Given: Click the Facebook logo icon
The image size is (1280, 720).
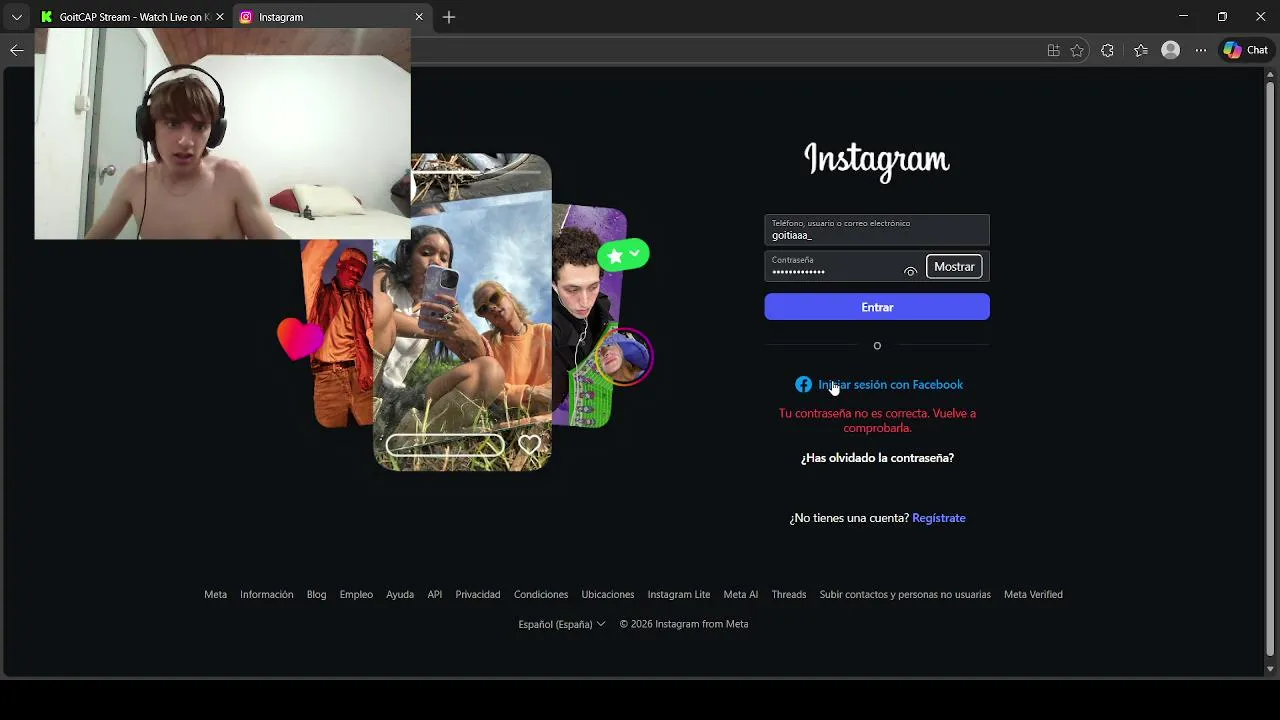Looking at the screenshot, I should coord(803,384).
